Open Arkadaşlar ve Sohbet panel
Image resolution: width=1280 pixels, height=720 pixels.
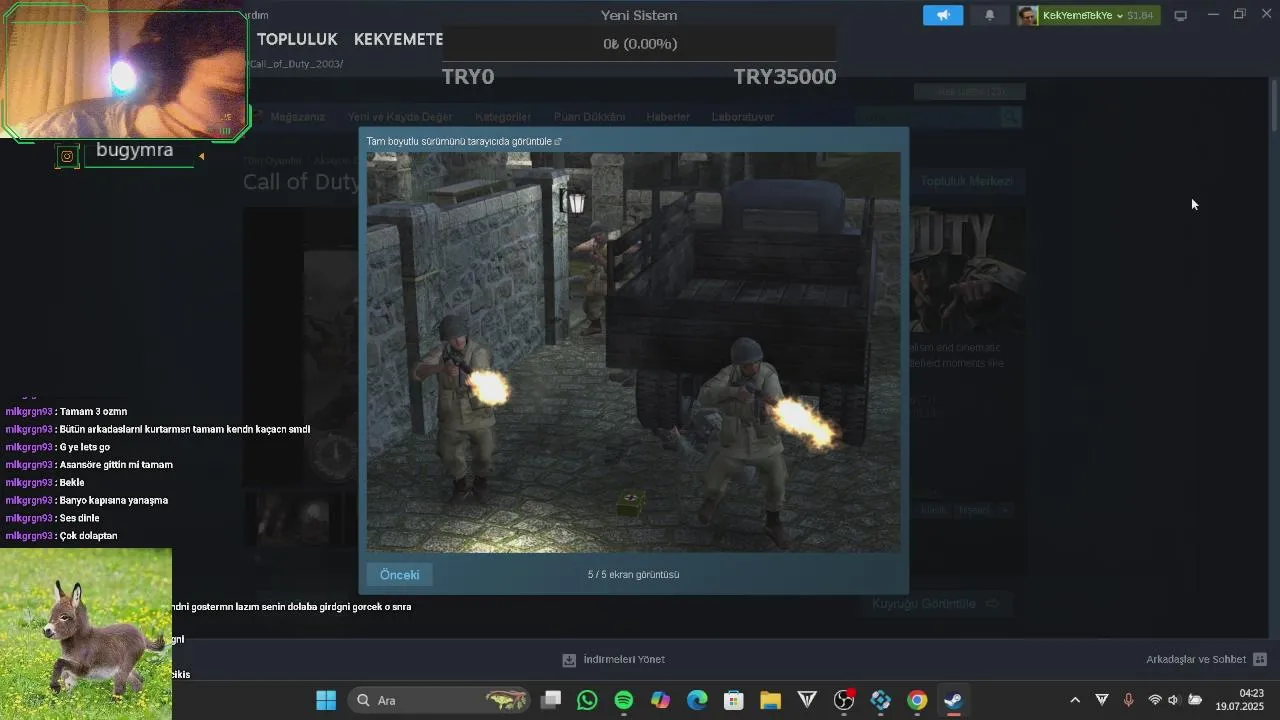pos(1196,659)
